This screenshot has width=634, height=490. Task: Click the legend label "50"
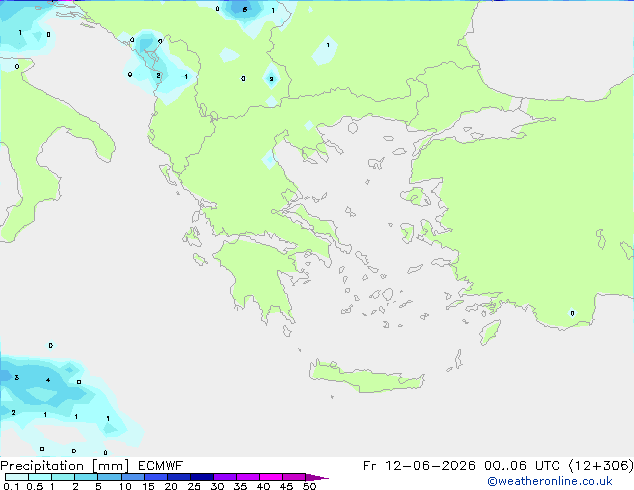tap(309, 486)
